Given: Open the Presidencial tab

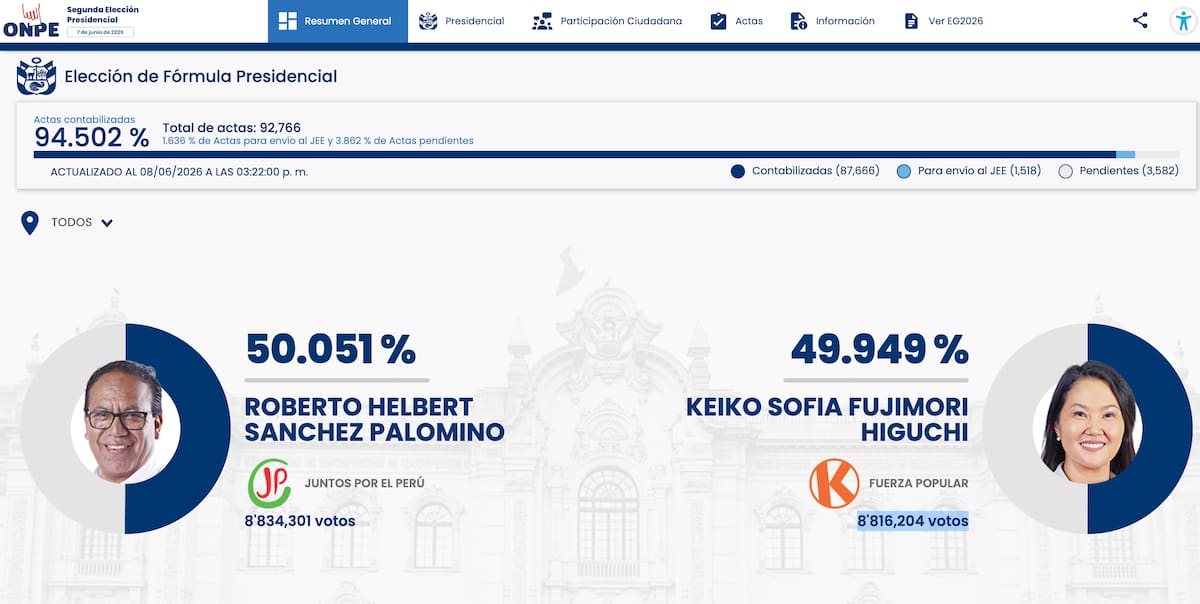Looking at the screenshot, I should 462,21.
